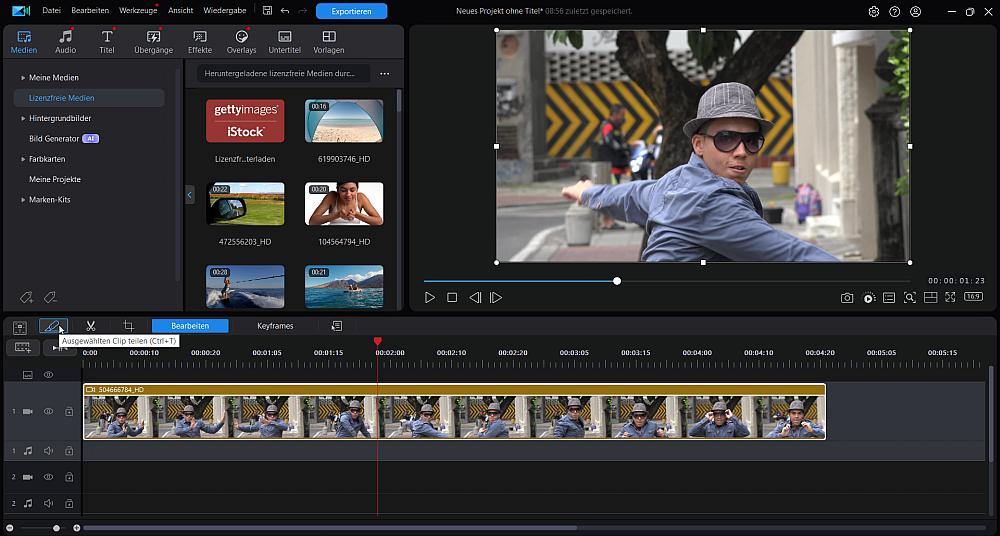Click the Keyframes button
Viewport: 1000px width, 536px height.
pyautogui.click(x=275, y=326)
